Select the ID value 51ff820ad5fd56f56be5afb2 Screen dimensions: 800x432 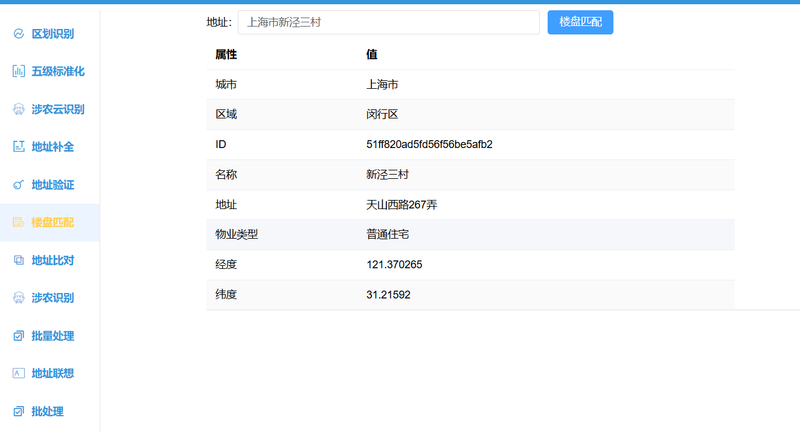[x=429, y=144]
